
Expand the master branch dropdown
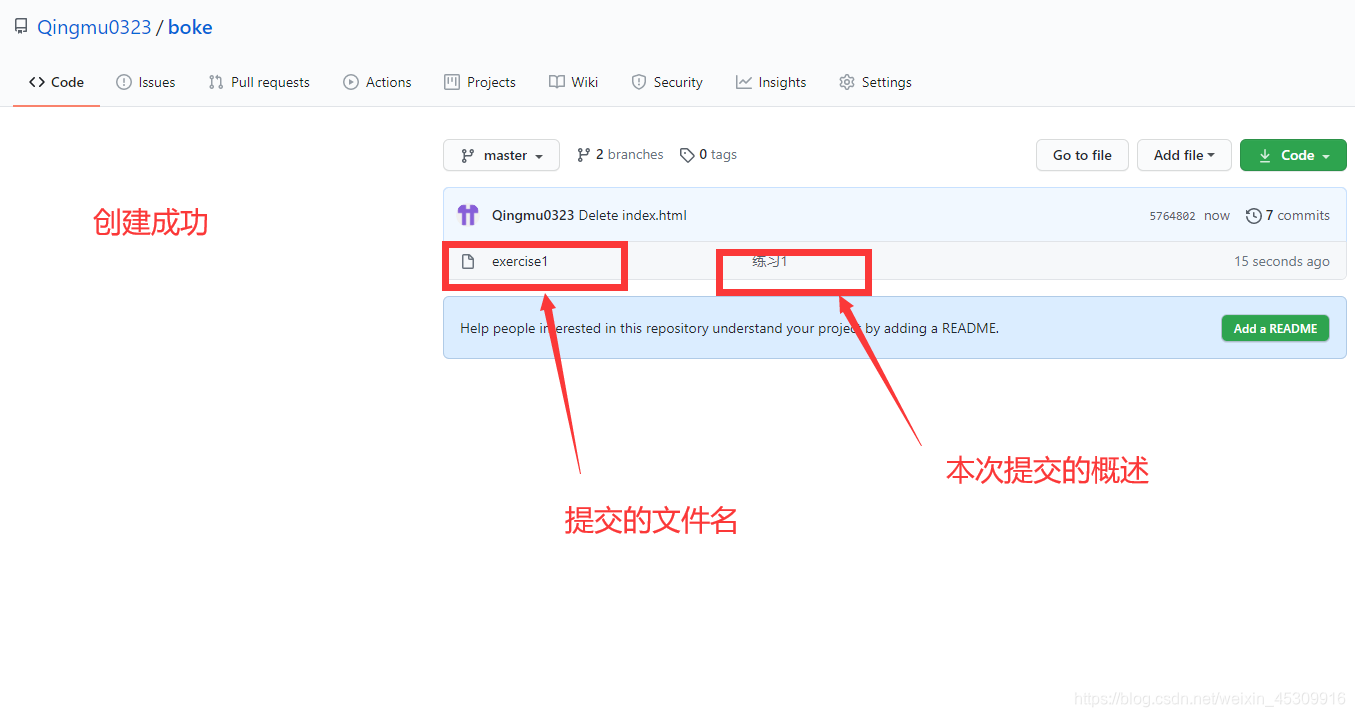(x=501, y=155)
